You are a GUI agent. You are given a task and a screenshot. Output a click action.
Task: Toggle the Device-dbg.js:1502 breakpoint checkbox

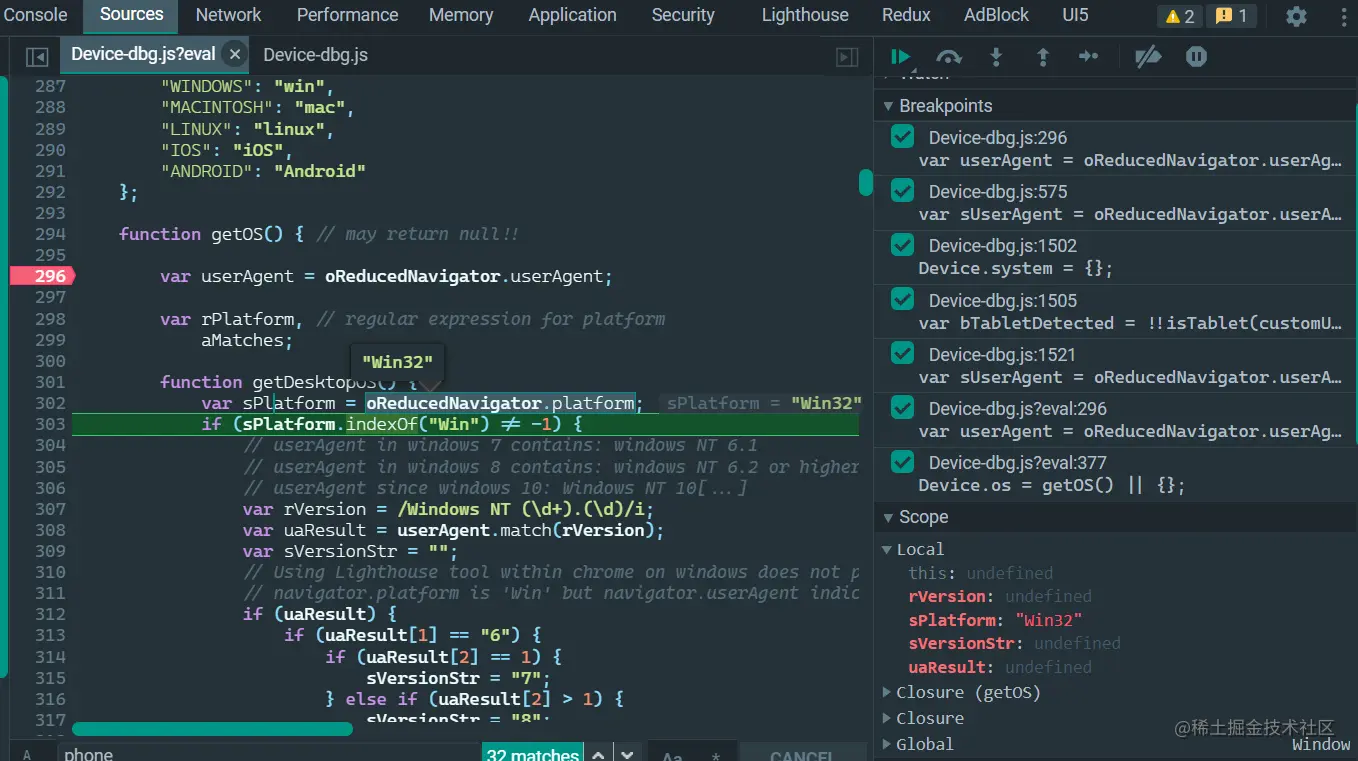tap(903, 245)
